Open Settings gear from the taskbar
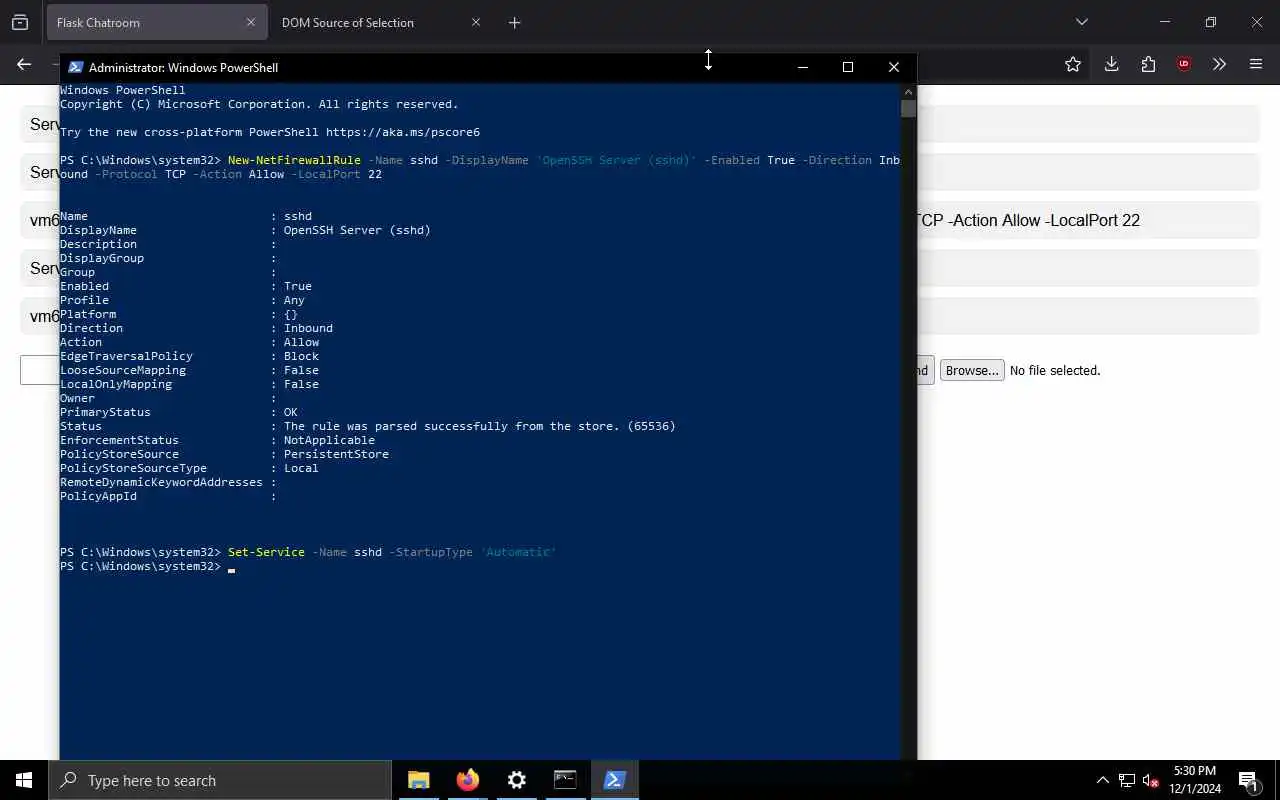 [x=516, y=780]
